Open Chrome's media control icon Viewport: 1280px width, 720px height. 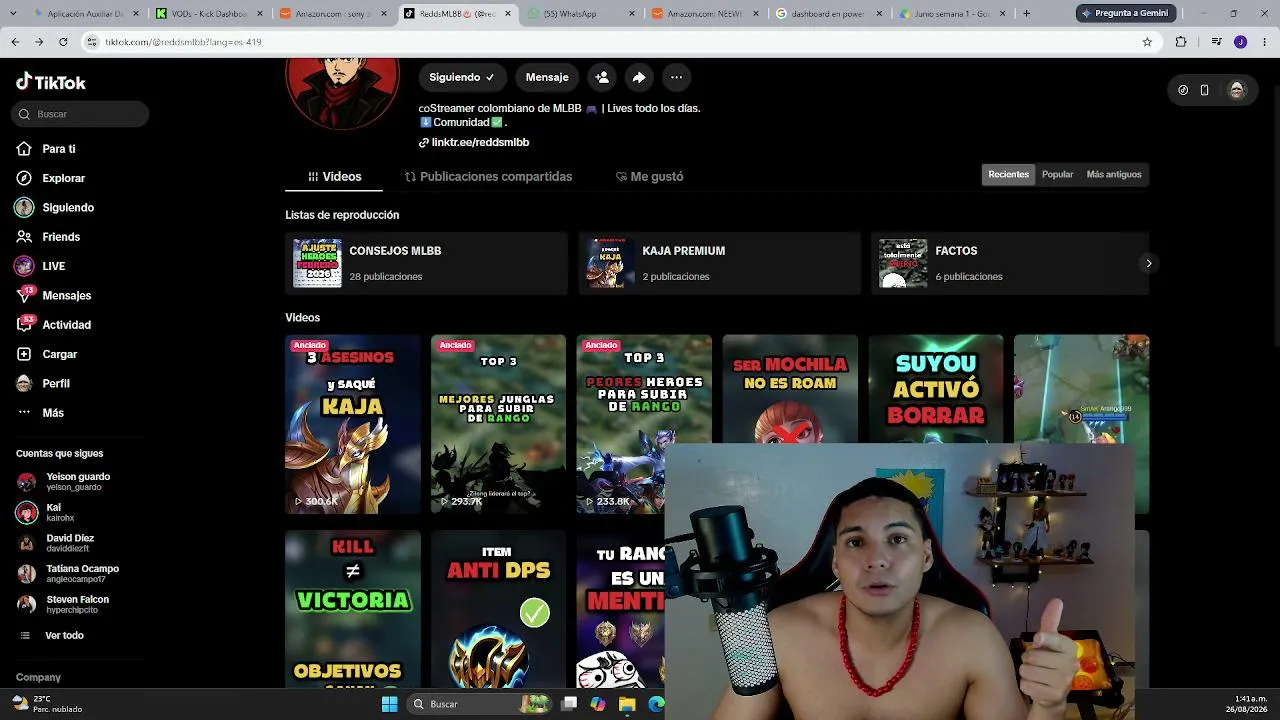tap(1216, 42)
